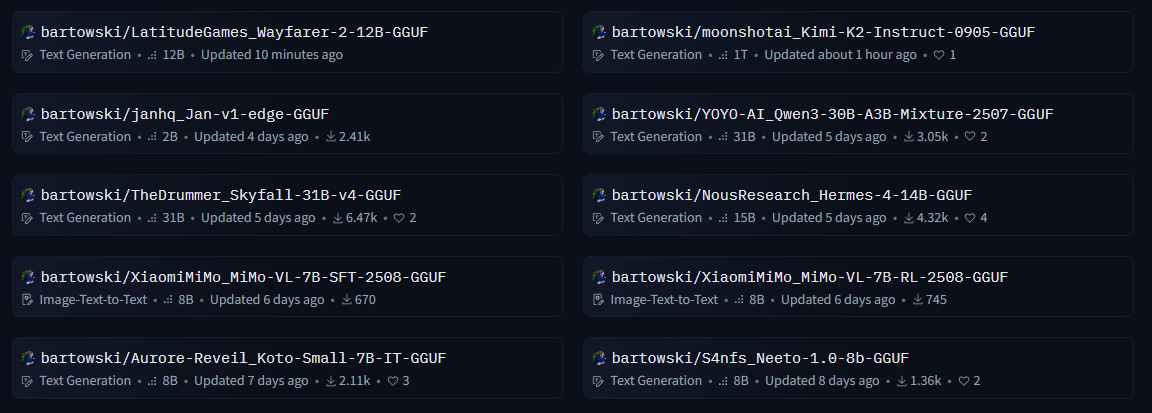
Task: Open bartowski/moonshotai_Kimi-K2-Instruct-0905-GGUF model link
Action: click(824, 32)
